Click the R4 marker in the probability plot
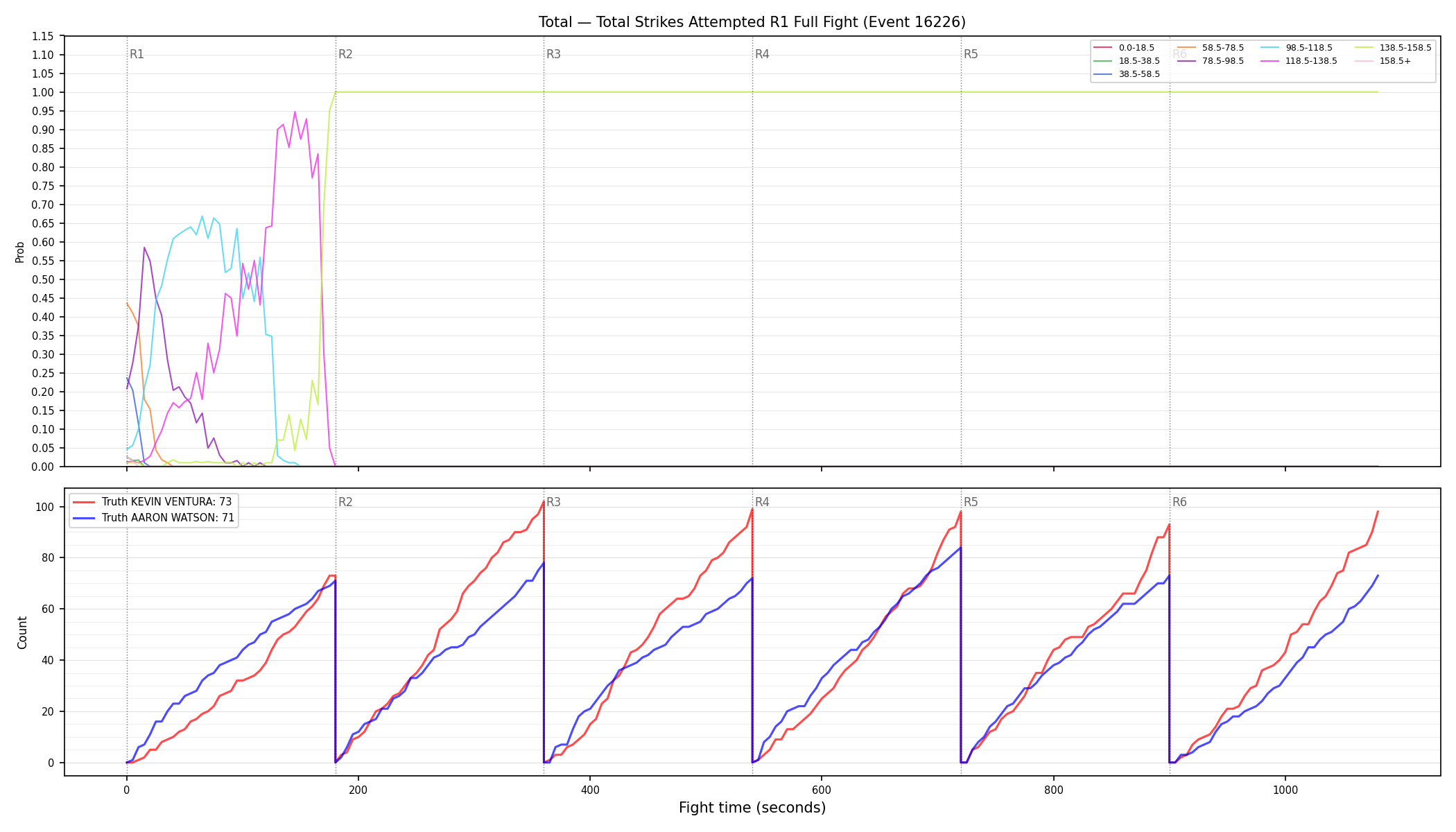The width and height of the screenshot is (1456, 832). (x=762, y=54)
